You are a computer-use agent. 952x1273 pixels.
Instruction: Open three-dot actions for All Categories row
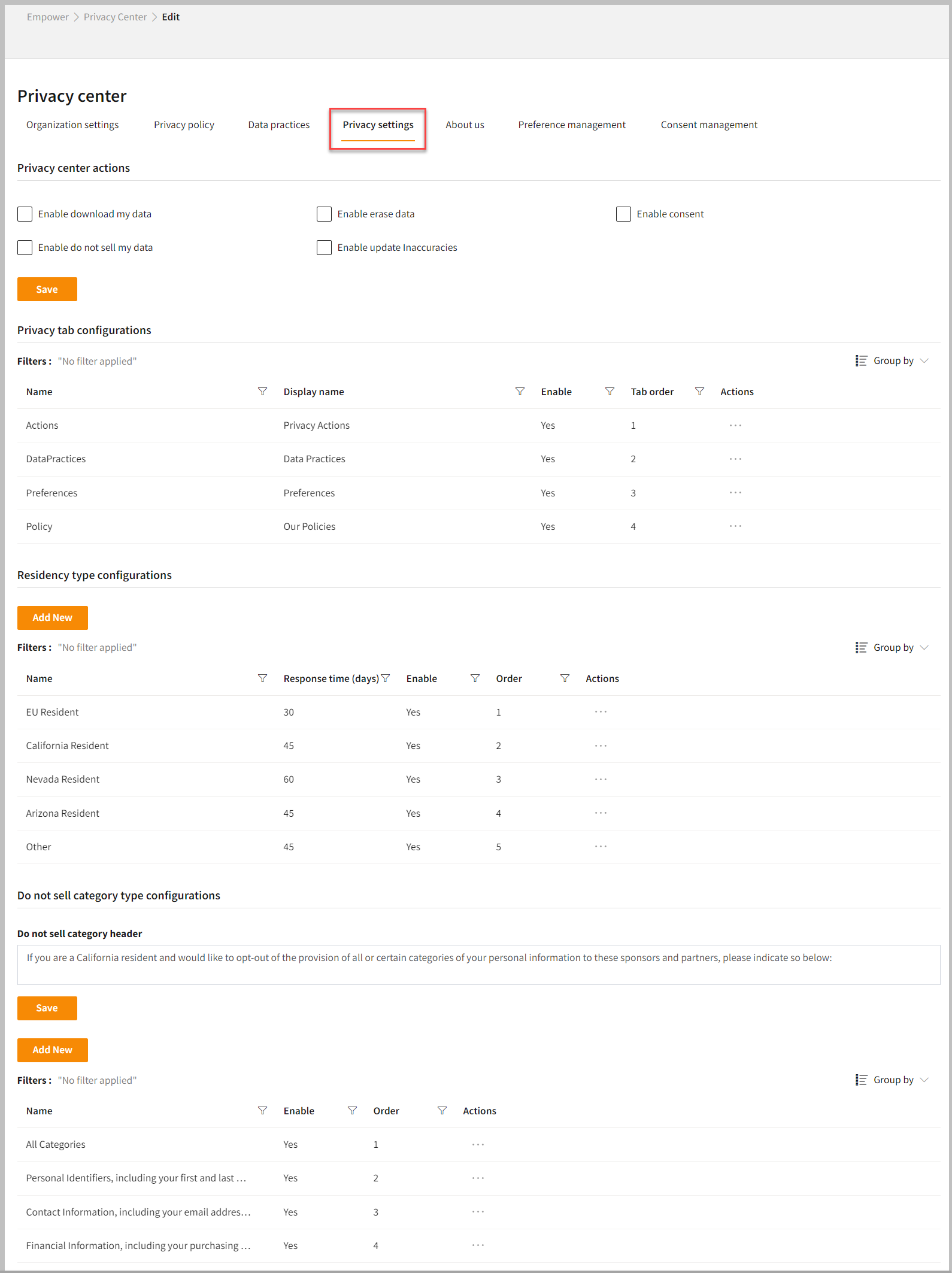(x=478, y=1145)
